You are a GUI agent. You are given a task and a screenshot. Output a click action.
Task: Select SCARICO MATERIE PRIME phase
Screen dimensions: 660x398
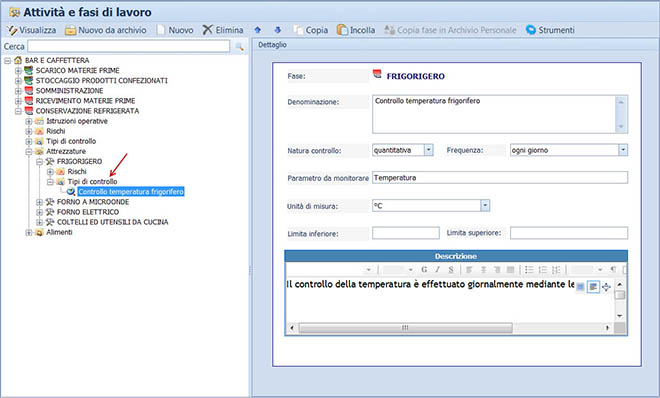pos(77,71)
